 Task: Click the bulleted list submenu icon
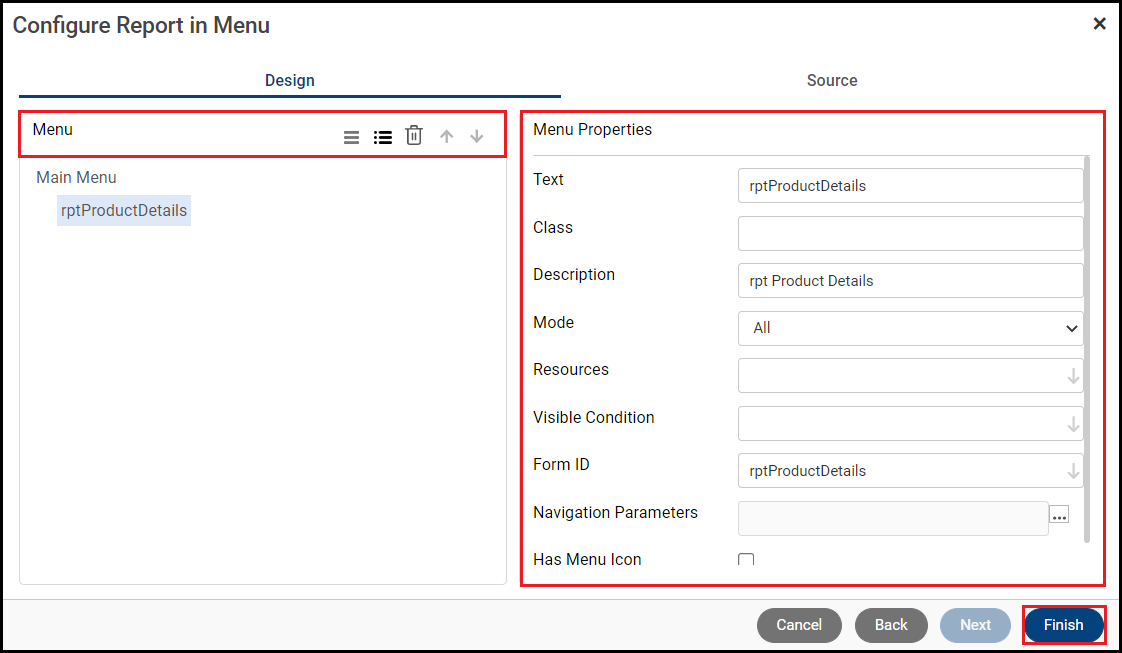tap(382, 137)
